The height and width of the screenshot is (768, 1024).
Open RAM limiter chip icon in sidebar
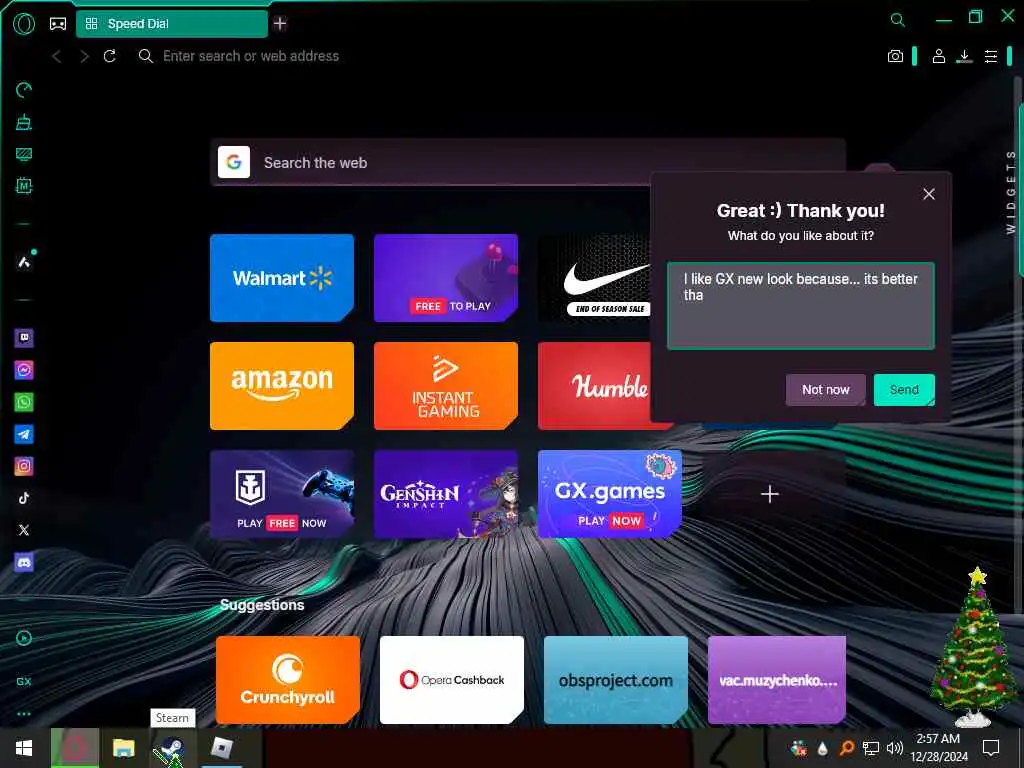(24, 186)
